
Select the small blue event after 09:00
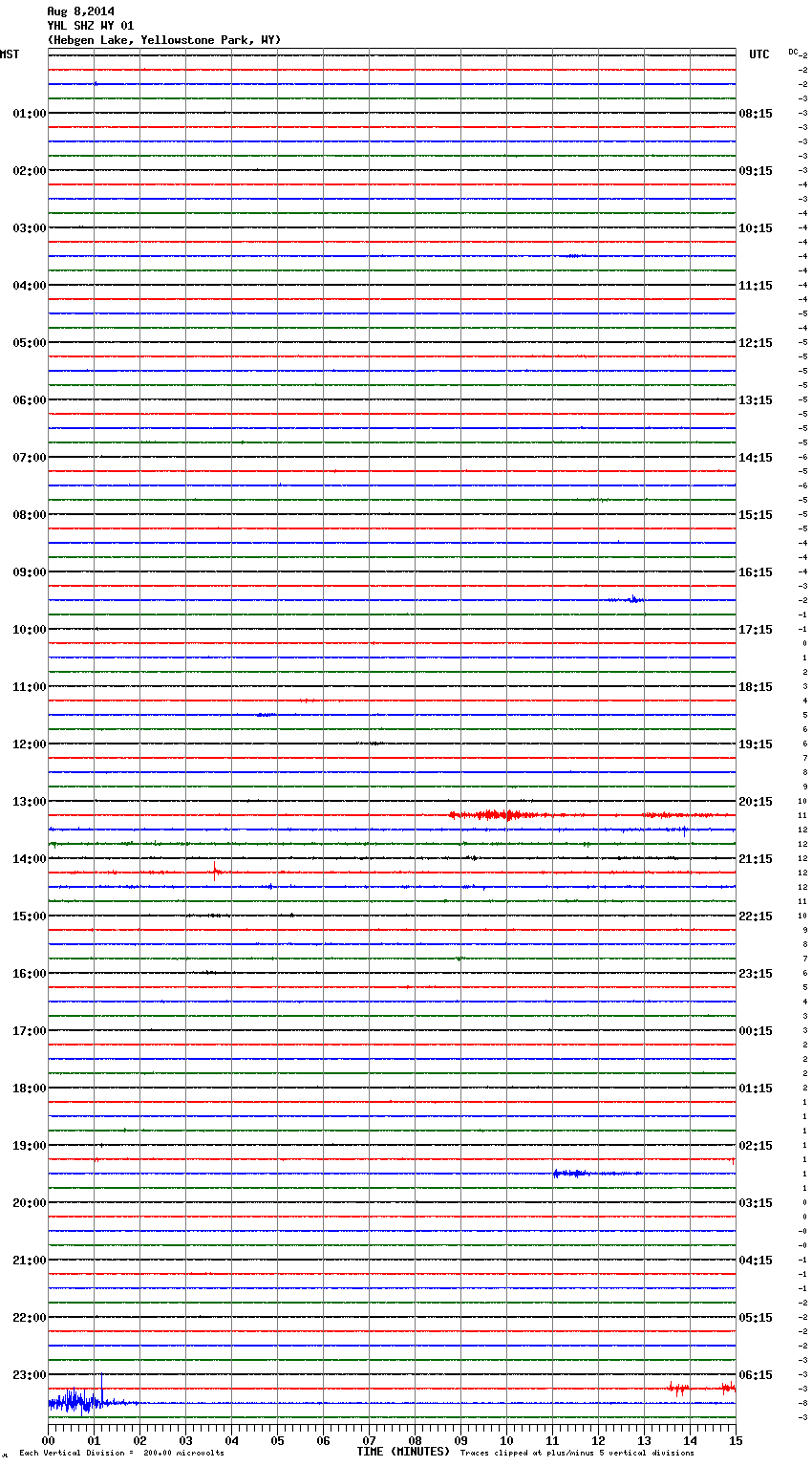[632, 600]
